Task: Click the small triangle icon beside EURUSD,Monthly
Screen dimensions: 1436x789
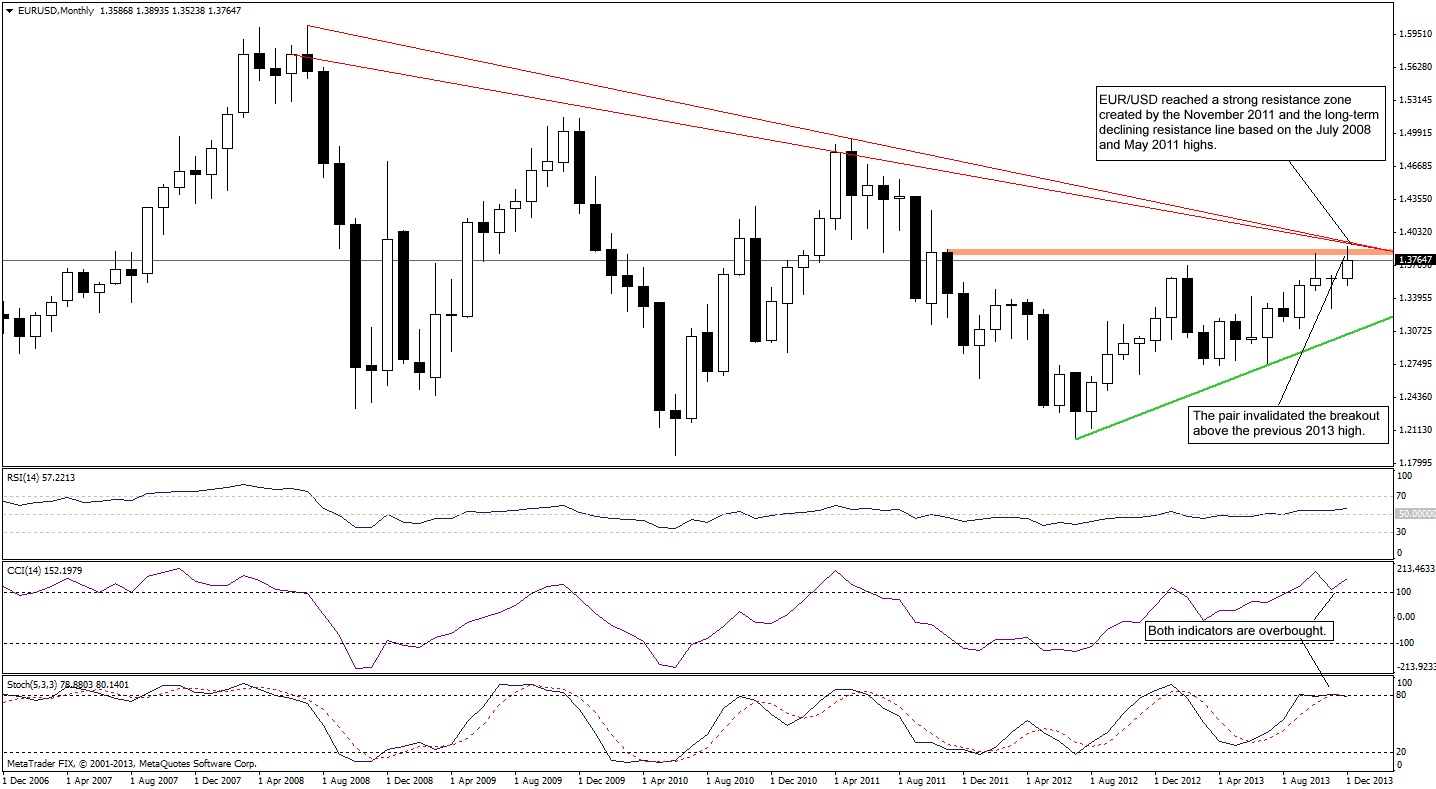Action: 8,10
